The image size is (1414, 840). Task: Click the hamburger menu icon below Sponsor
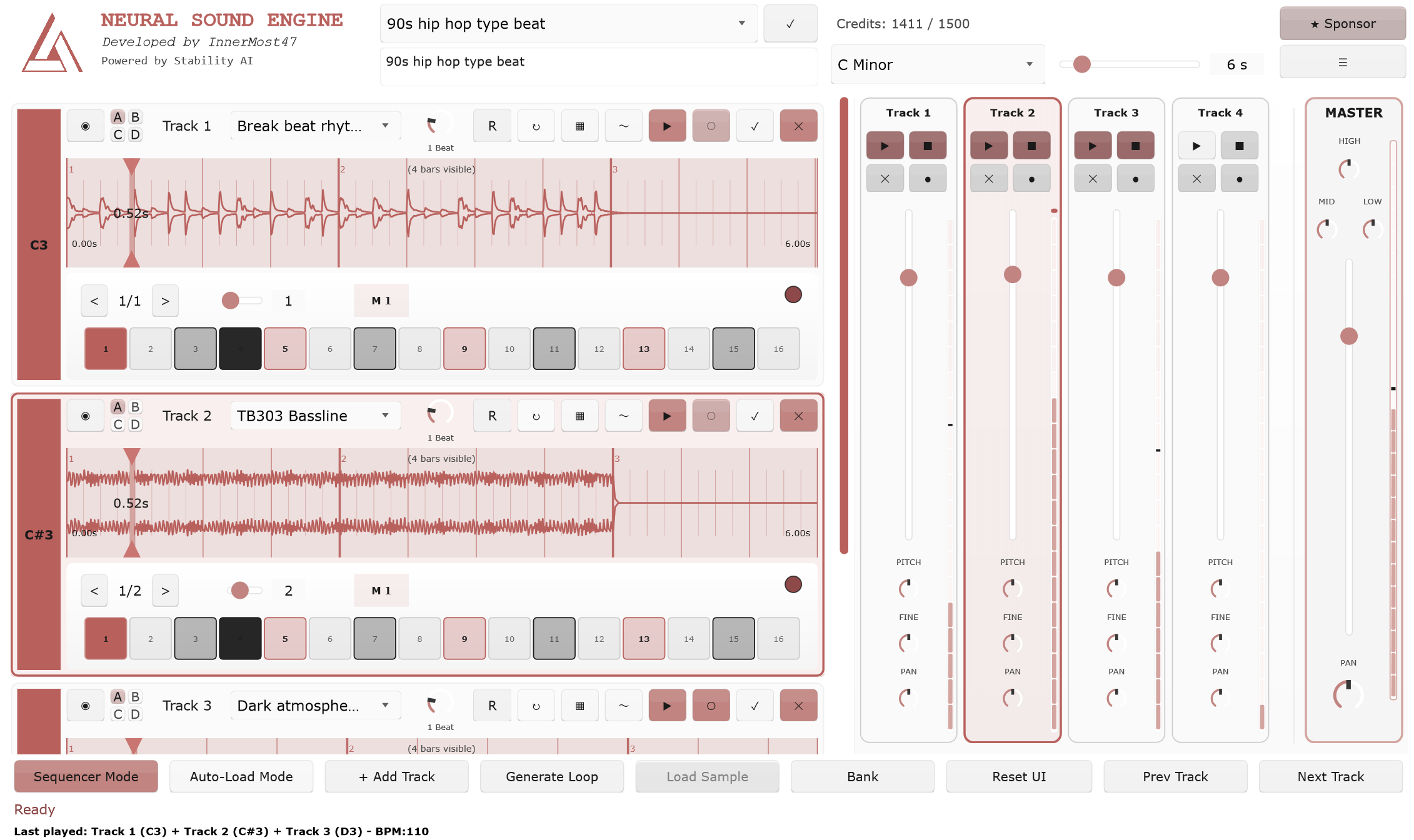click(x=1342, y=62)
